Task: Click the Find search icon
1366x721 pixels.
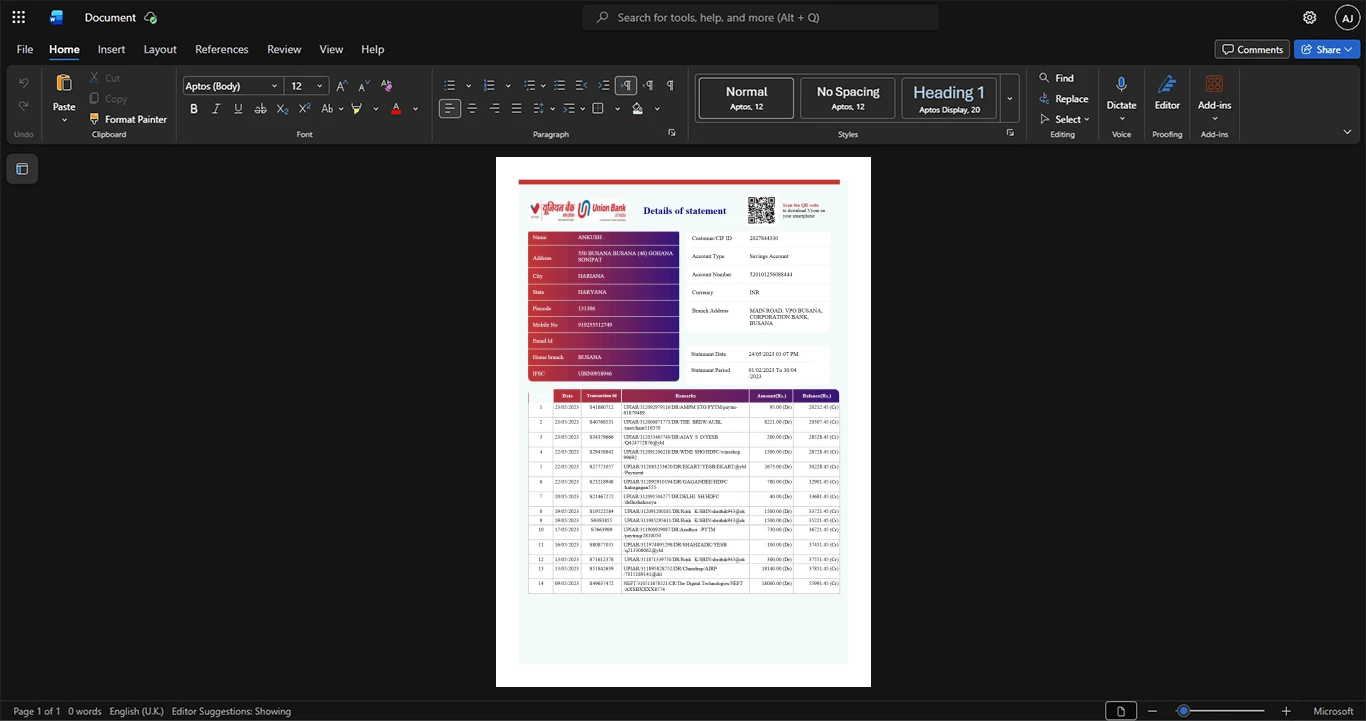Action: [1044, 78]
